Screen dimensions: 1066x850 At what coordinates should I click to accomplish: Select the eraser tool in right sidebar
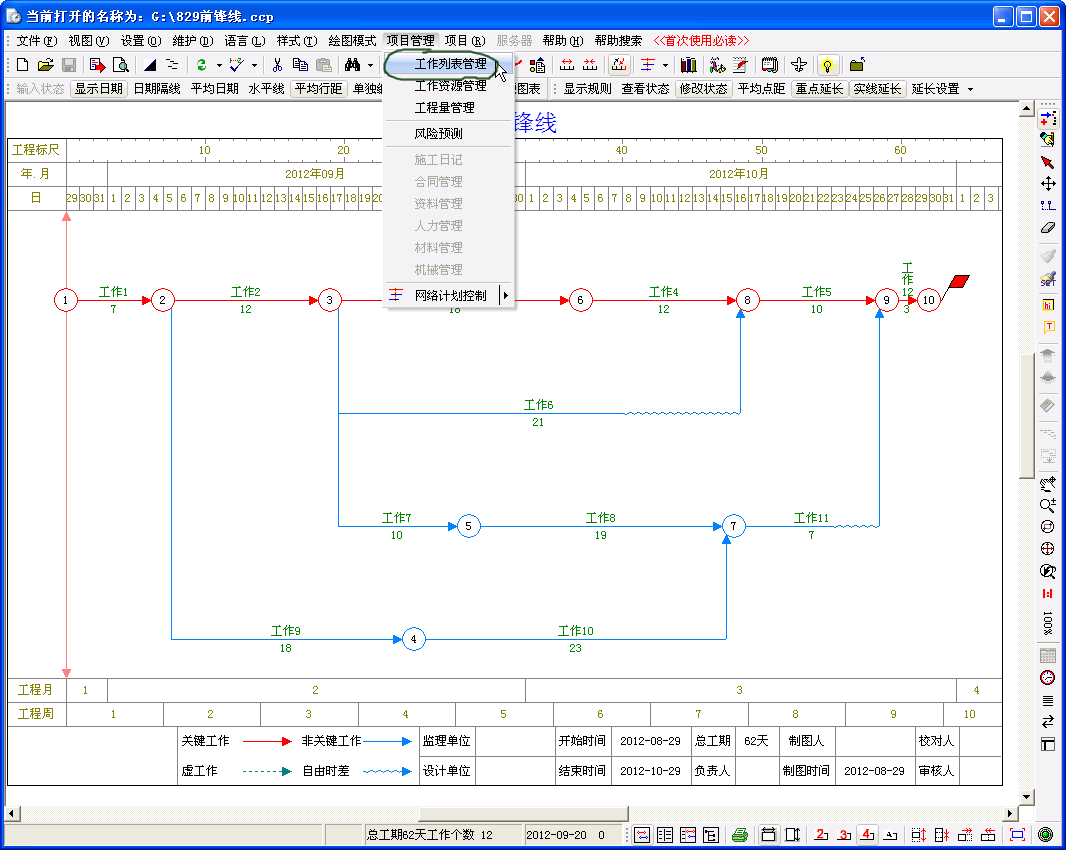(1048, 228)
